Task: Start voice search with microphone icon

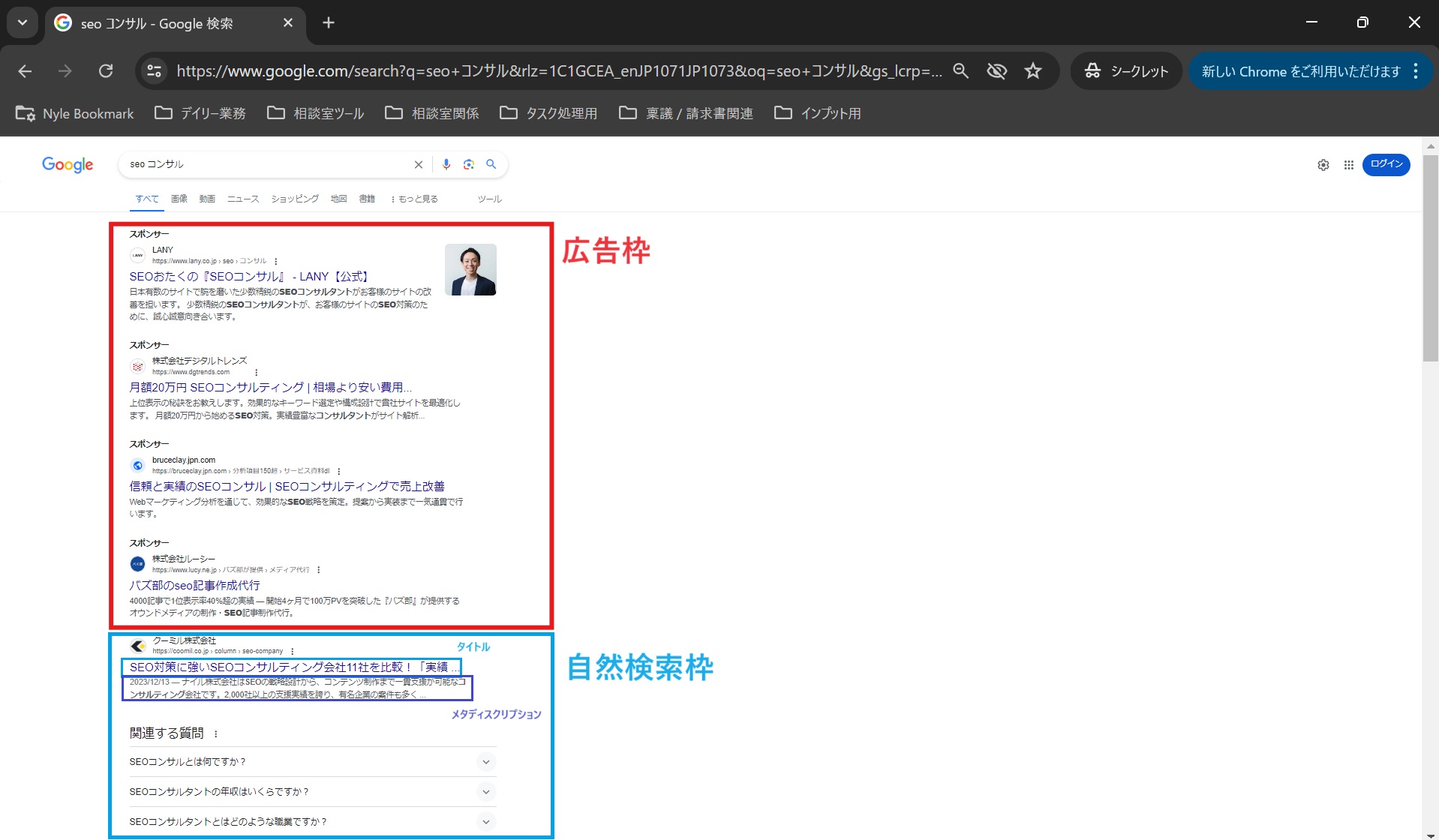Action: 446,164
